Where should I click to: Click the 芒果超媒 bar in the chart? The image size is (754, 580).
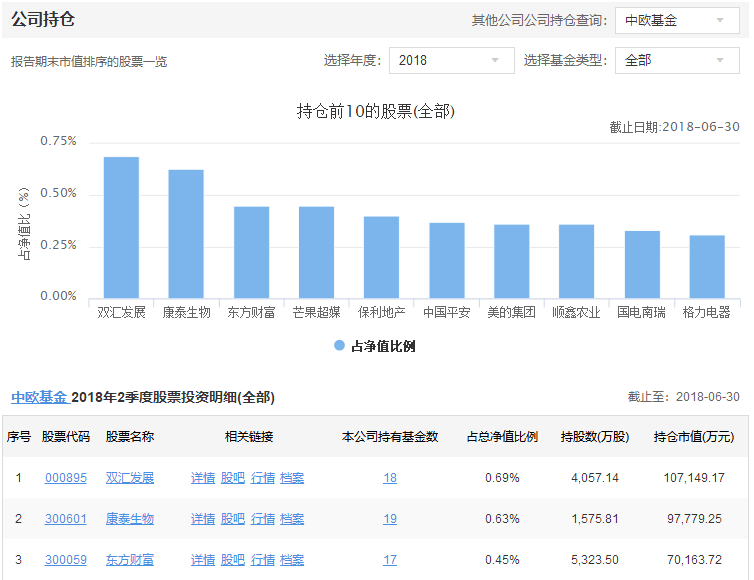(x=316, y=252)
